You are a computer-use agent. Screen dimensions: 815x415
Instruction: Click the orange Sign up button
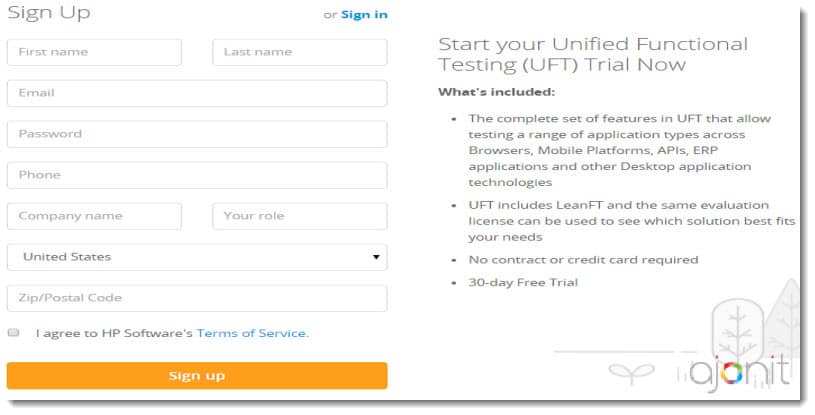[x=197, y=376]
